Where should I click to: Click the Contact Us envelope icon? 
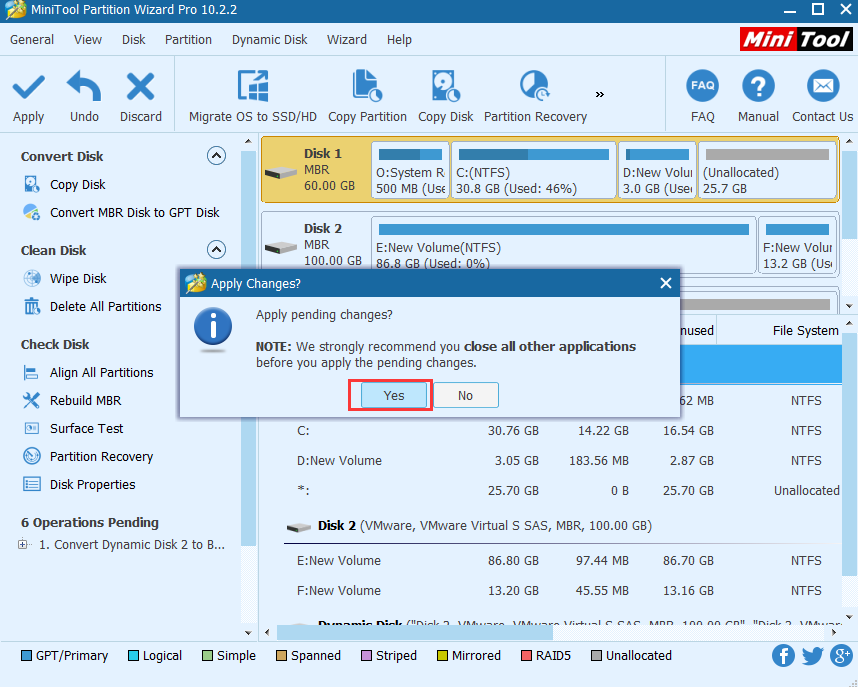tap(823, 86)
